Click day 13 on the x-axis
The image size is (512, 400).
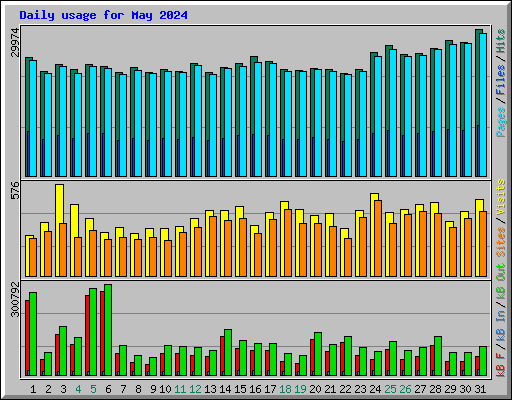click(210, 389)
